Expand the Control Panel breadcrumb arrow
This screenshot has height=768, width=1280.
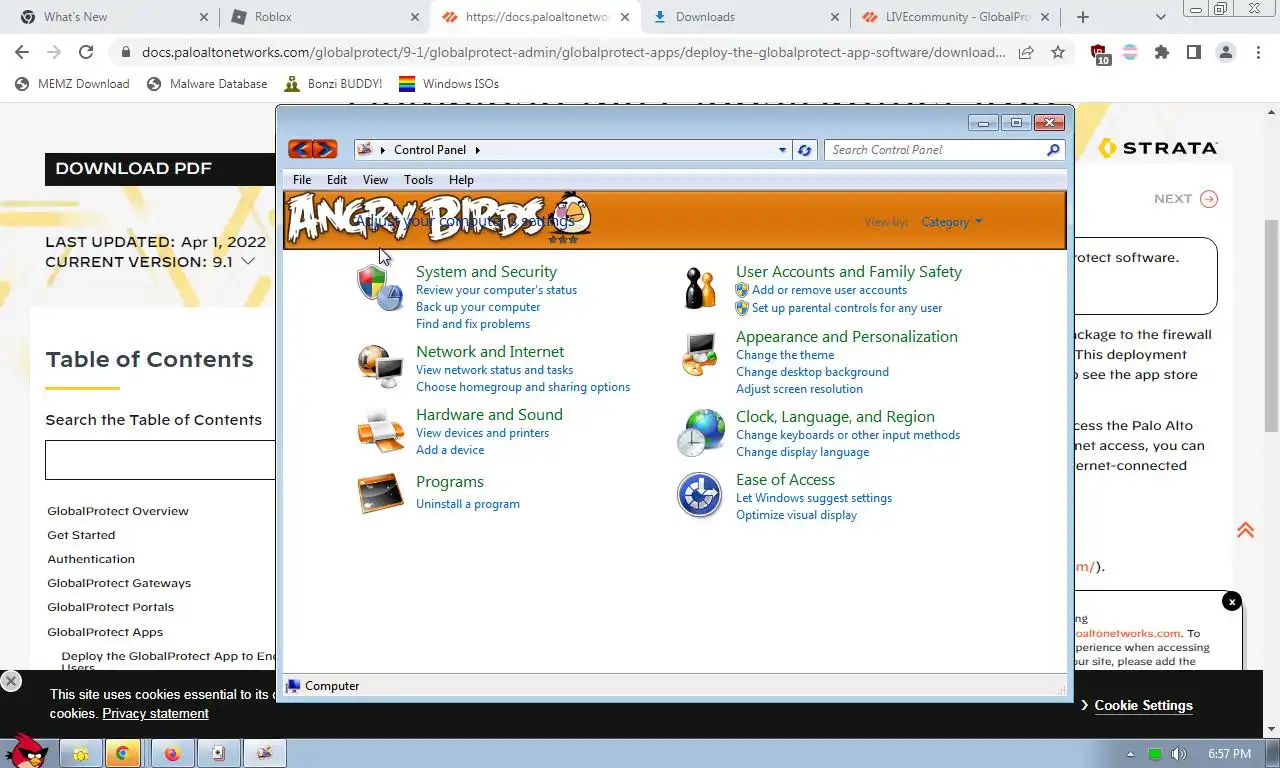[x=478, y=150]
